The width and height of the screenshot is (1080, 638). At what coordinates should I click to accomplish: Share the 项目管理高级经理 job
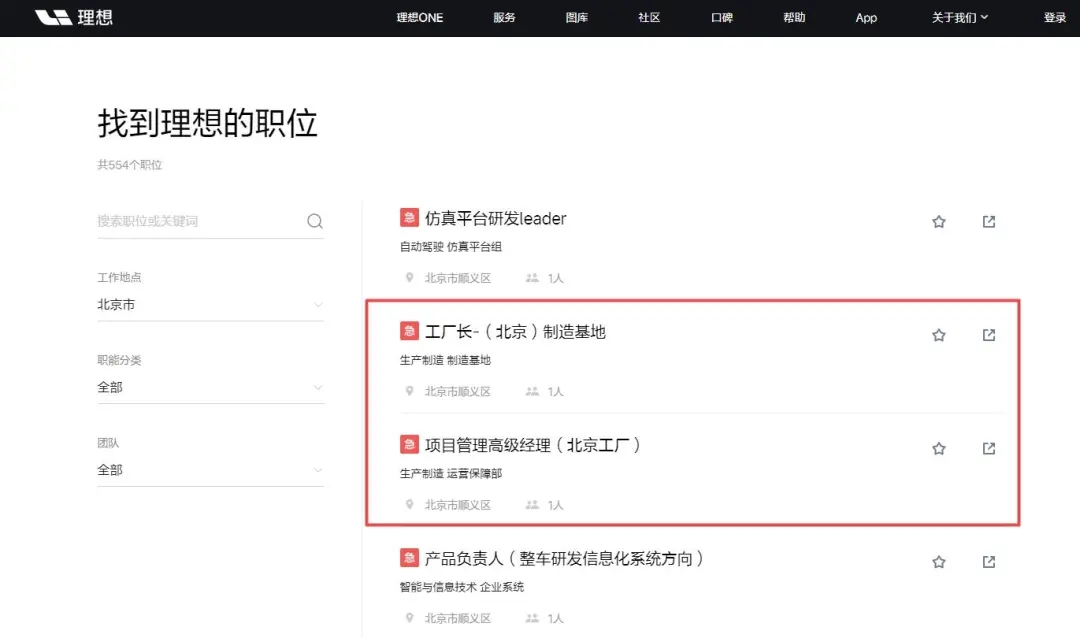(989, 449)
